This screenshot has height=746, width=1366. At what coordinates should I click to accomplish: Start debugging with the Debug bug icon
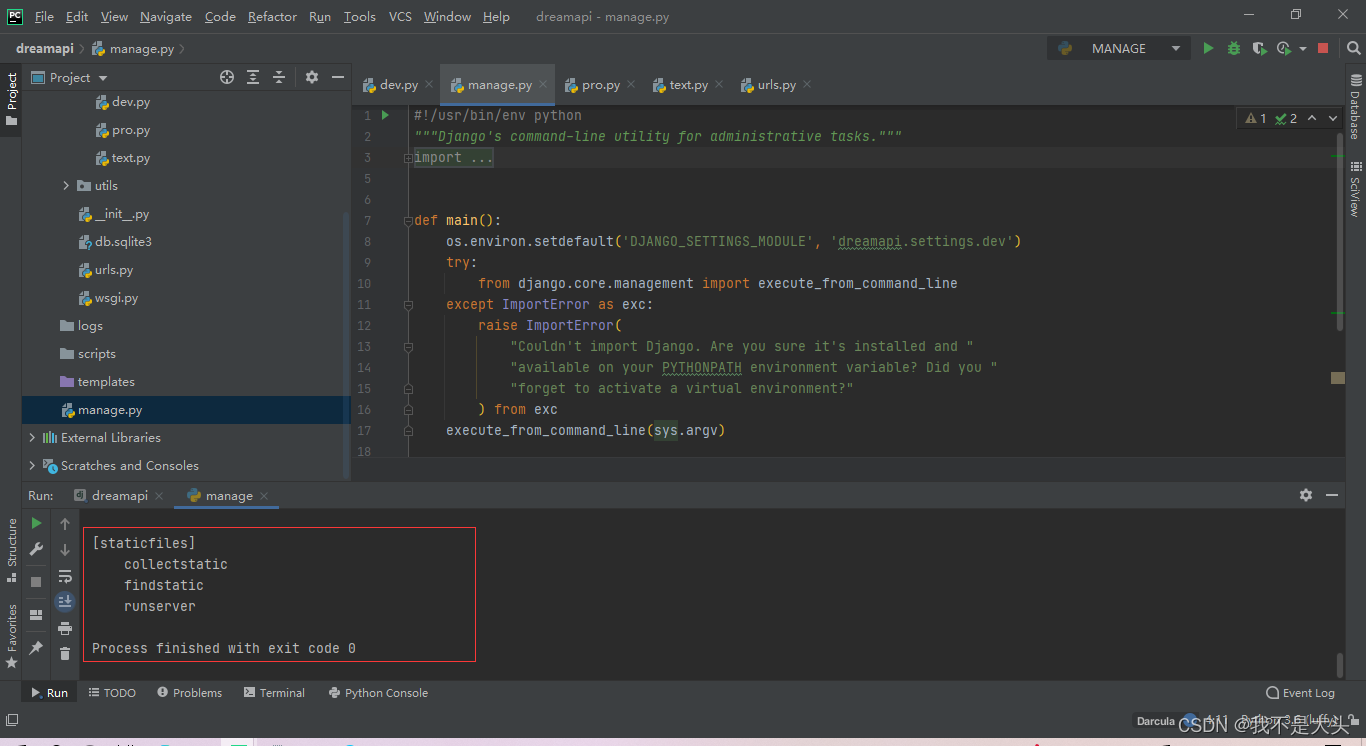click(1233, 47)
